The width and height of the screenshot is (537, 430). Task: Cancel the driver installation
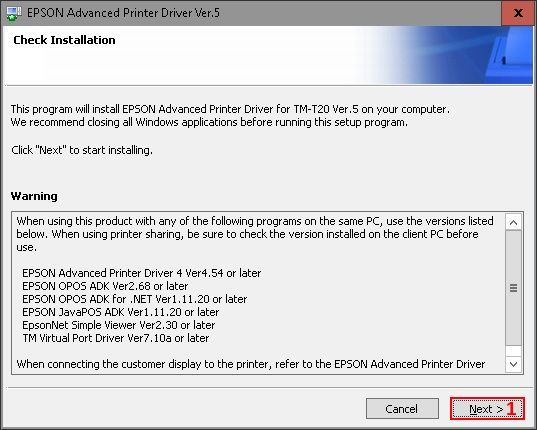402,409
